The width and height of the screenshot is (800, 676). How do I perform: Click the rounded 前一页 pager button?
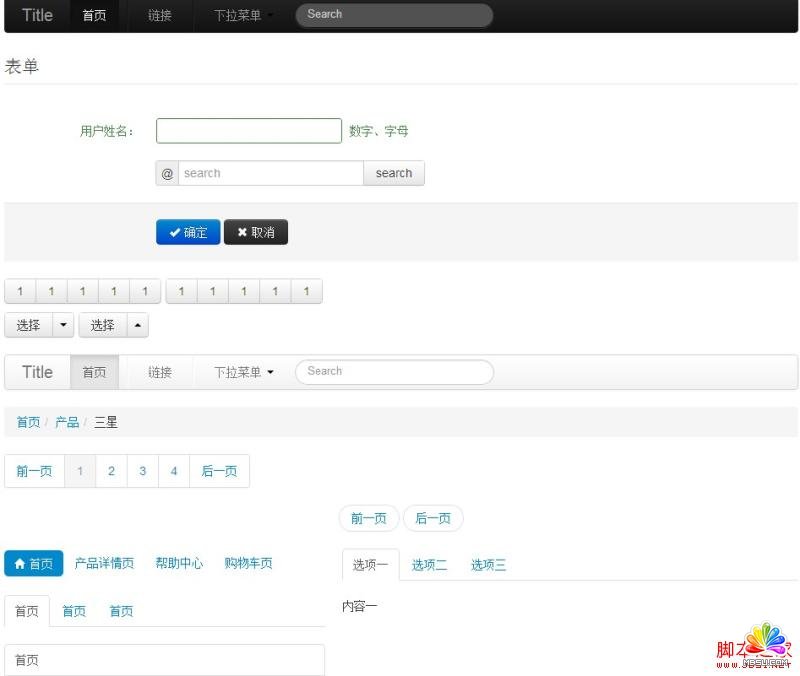coord(369,519)
